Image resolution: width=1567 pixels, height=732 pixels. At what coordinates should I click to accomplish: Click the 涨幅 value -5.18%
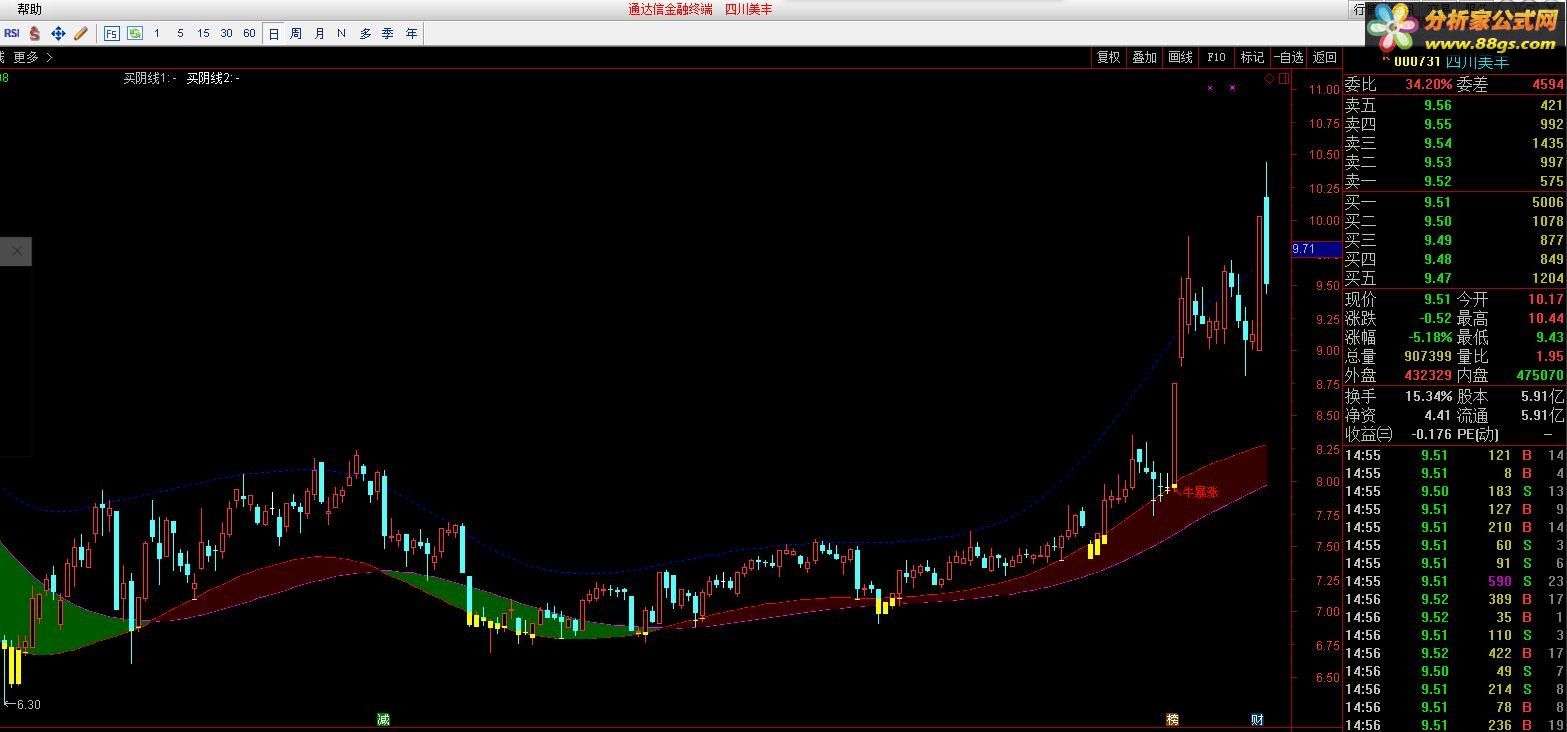pyautogui.click(x=1432, y=337)
